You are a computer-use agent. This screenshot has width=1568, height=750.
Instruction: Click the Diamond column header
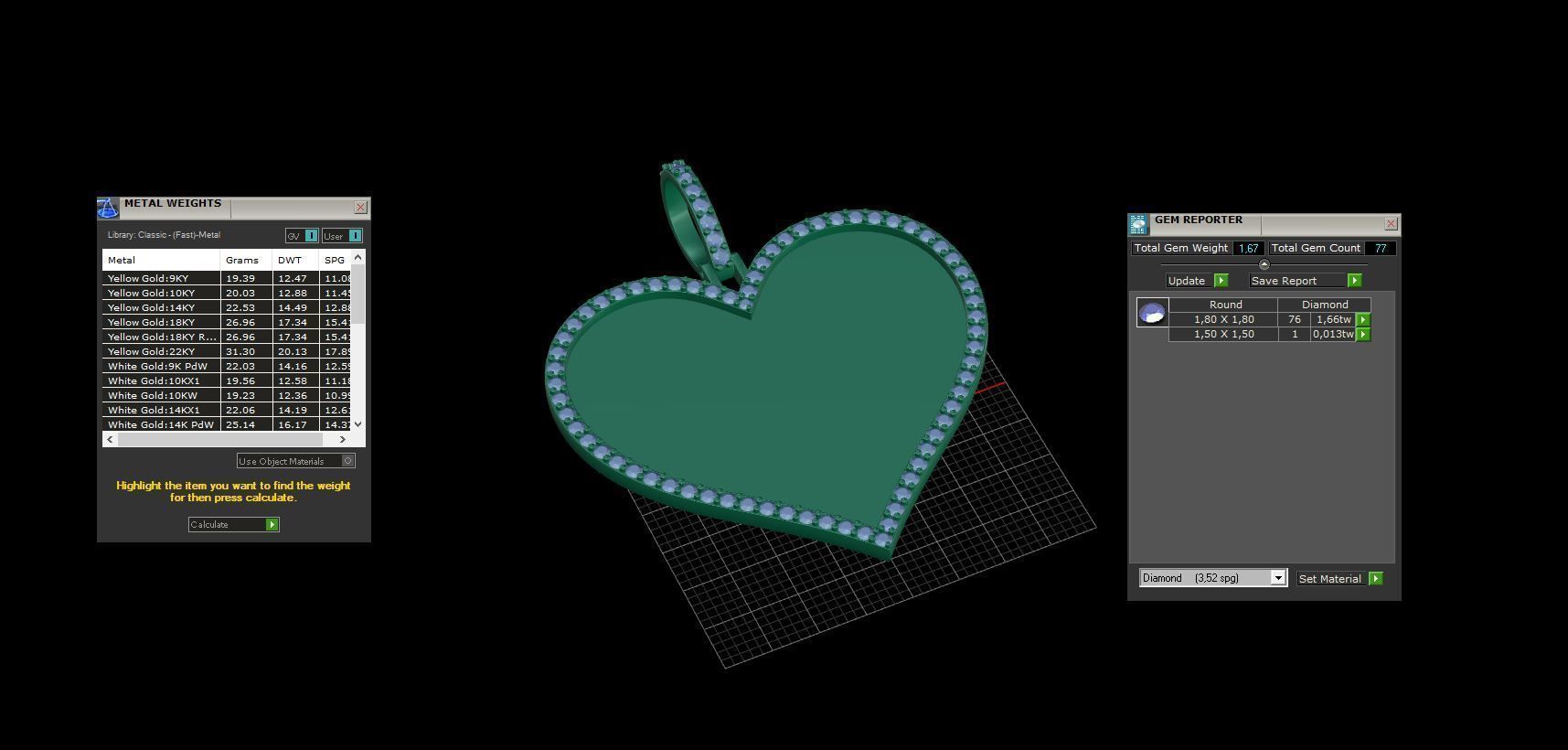[x=1324, y=305]
